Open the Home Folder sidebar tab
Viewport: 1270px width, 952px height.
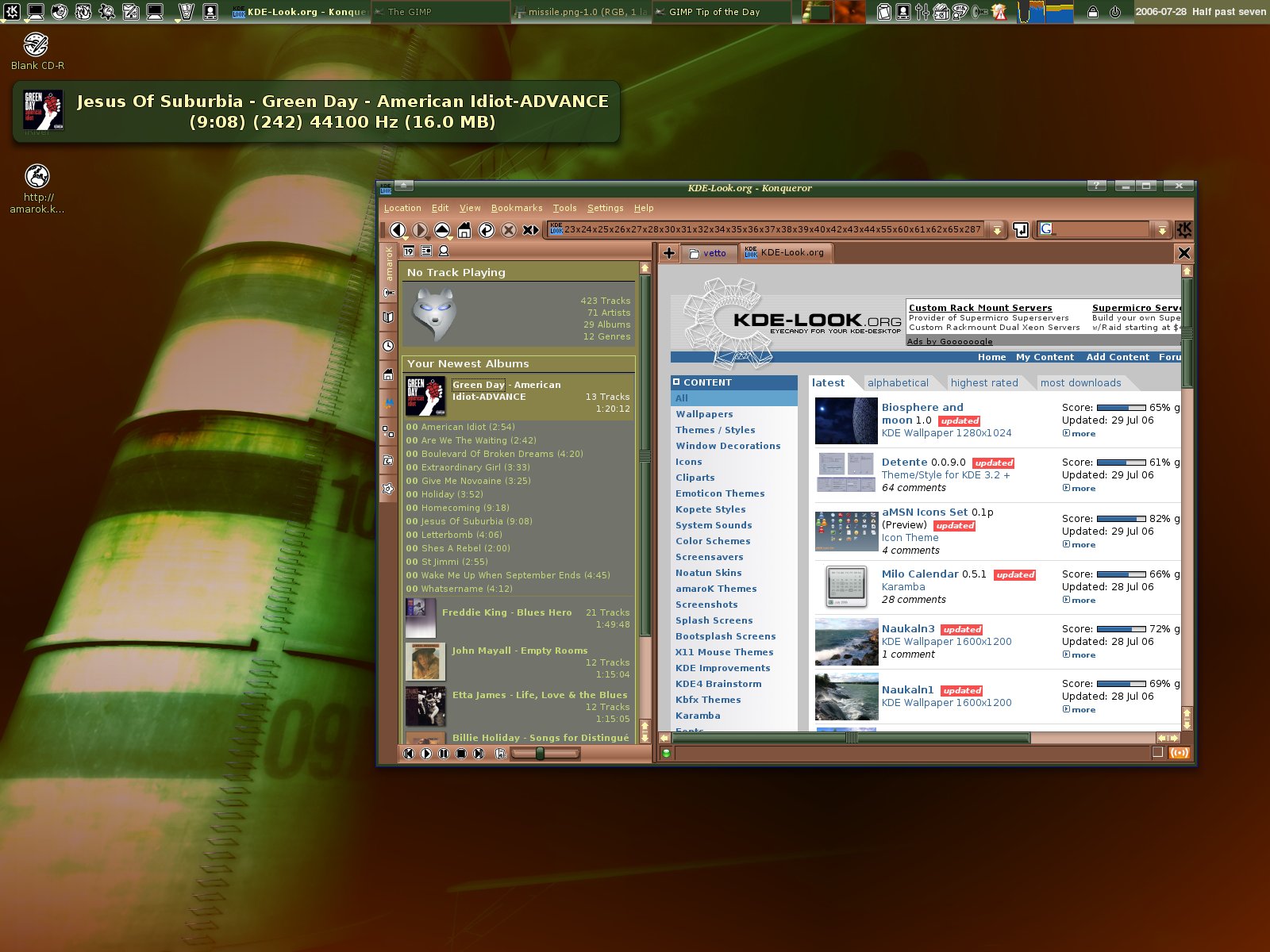(x=388, y=374)
